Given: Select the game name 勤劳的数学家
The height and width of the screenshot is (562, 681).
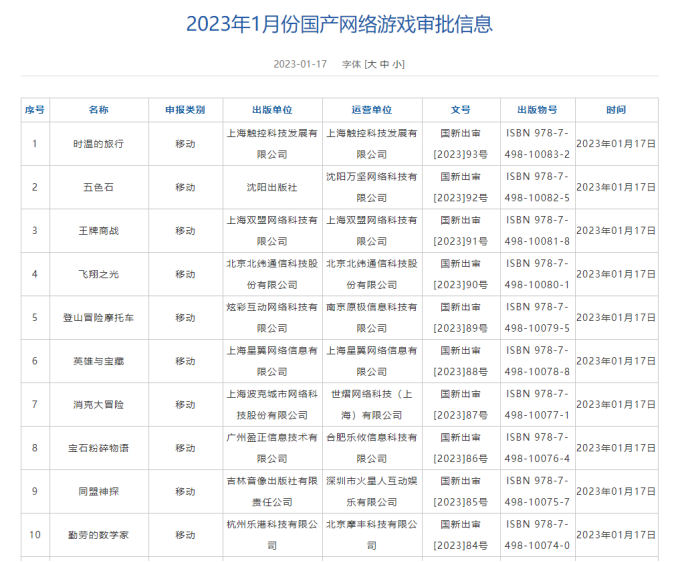Looking at the screenshot, I should tap(99, 535).
